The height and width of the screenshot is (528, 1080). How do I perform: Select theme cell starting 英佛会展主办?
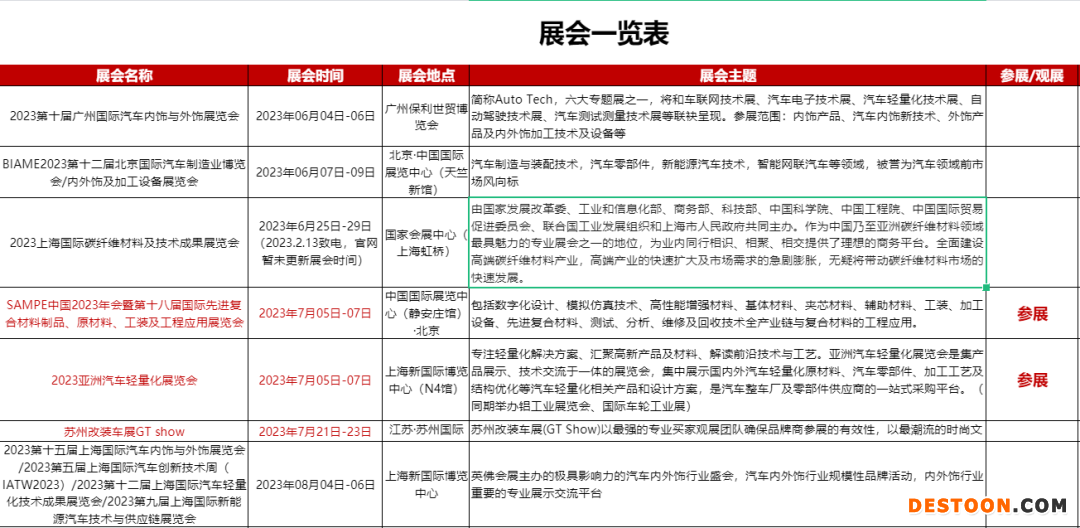[x=727, y=485]
